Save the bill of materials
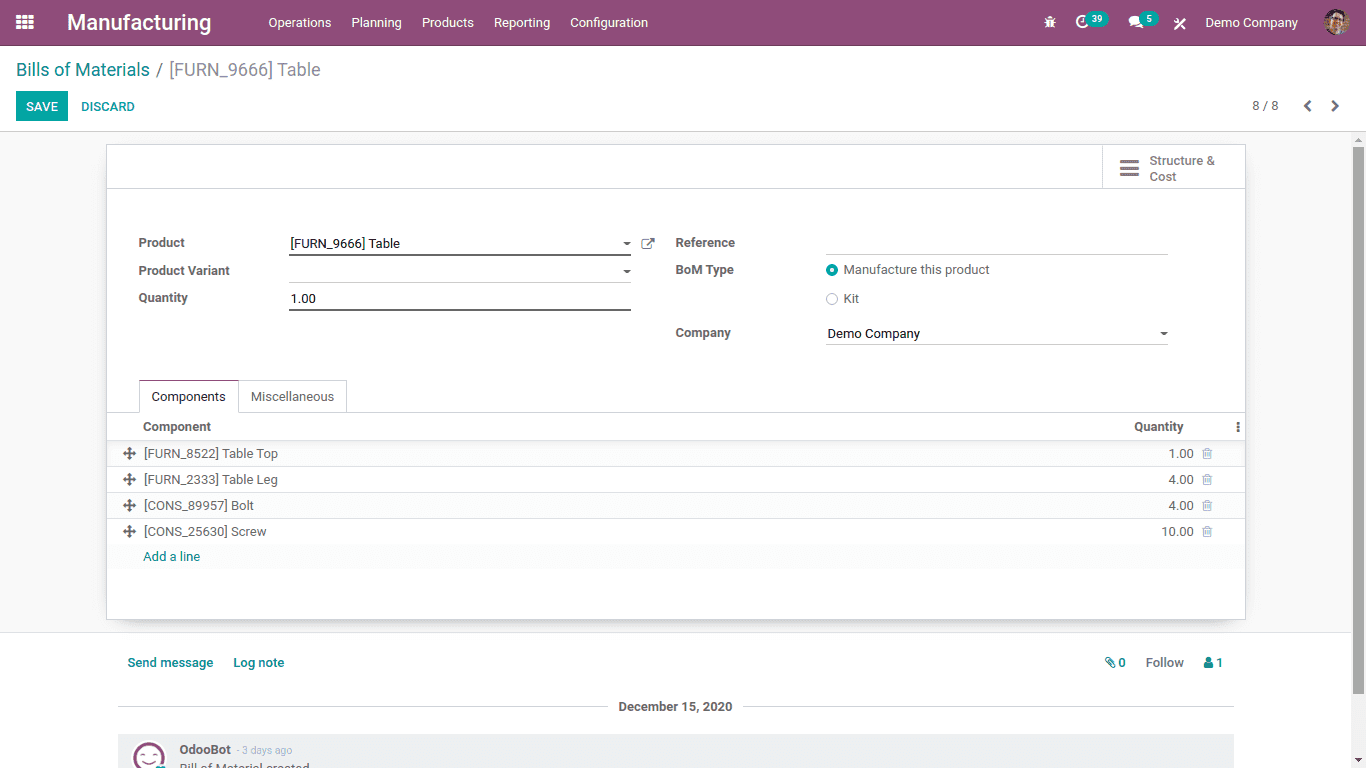 pyautogui.click(x=42, y=106)
